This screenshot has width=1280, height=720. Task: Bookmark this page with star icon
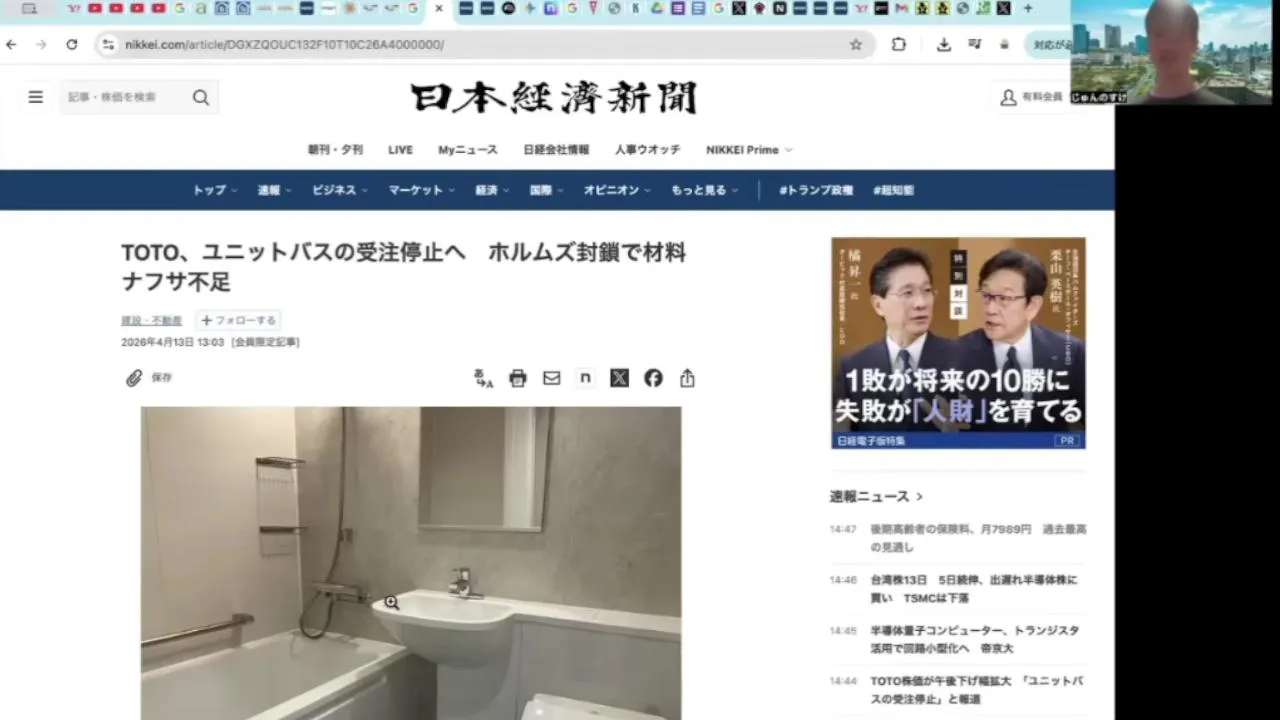(x=856, y=44)
